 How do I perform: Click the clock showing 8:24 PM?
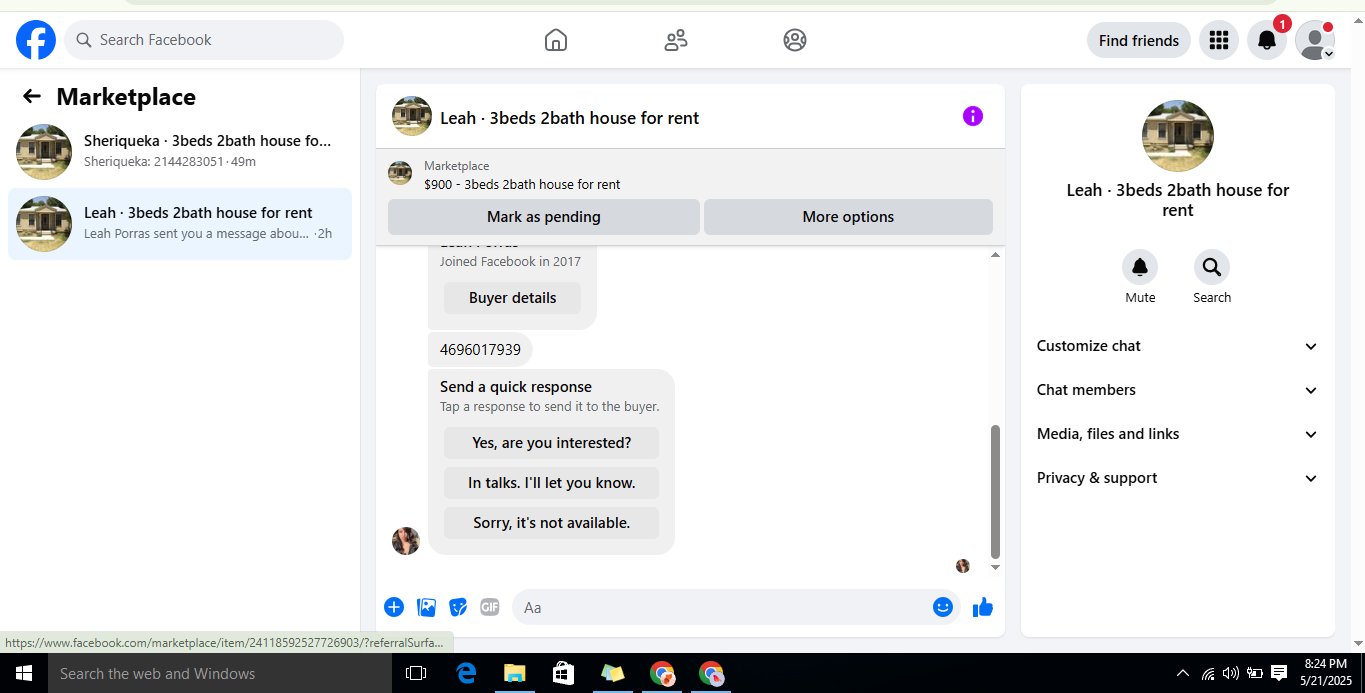(x=1326, y=663)
